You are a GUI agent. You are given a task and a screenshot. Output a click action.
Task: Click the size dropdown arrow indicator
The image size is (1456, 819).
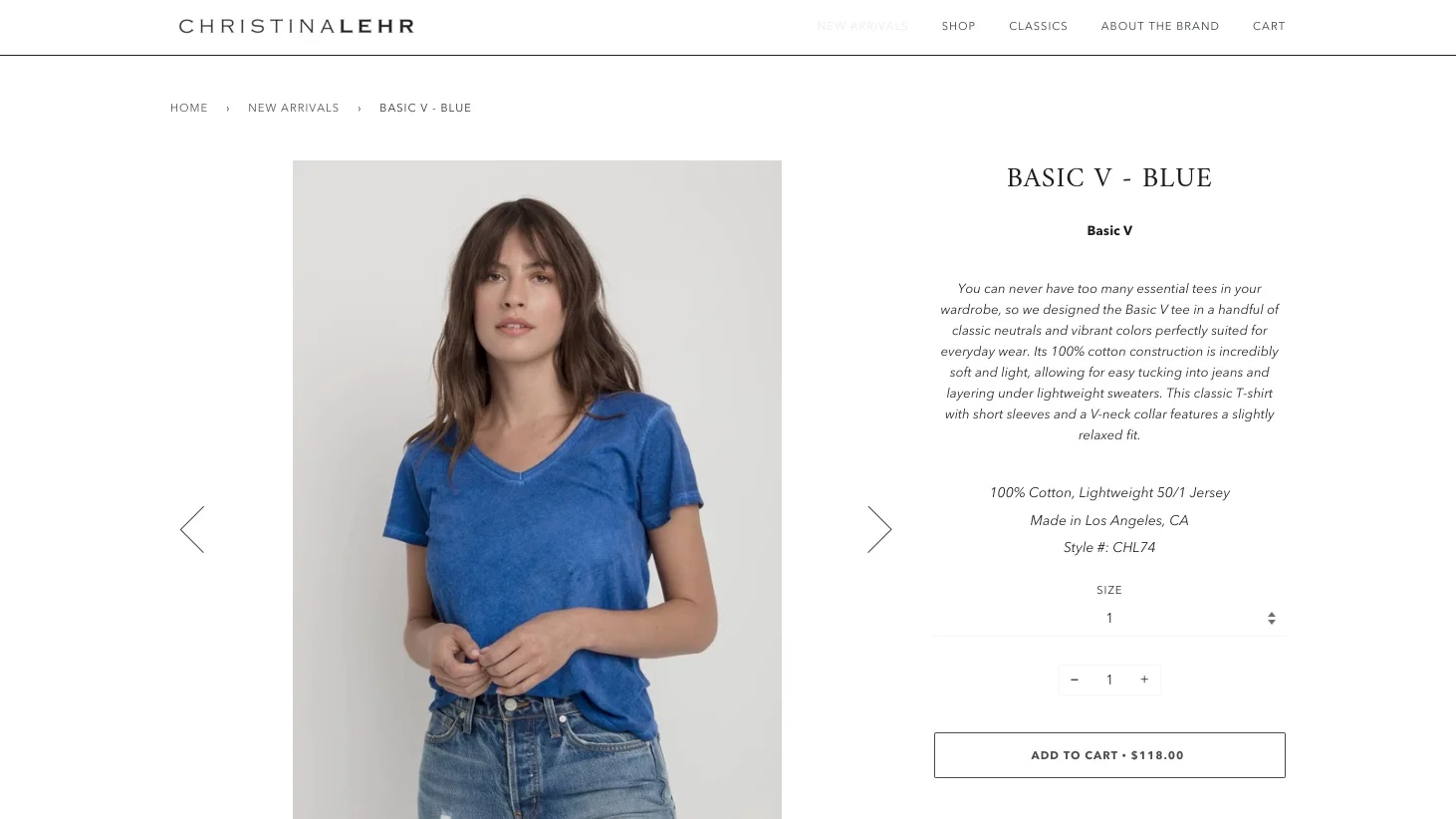pyautogui.click(x=1272, y=619)
